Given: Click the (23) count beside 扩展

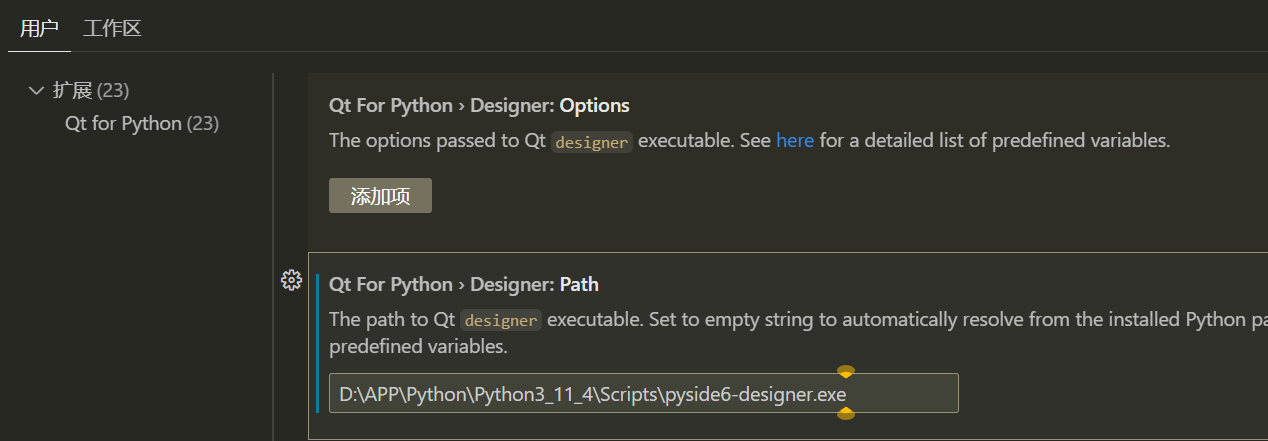Looking at the screenshot, I should tap(113, 91).
